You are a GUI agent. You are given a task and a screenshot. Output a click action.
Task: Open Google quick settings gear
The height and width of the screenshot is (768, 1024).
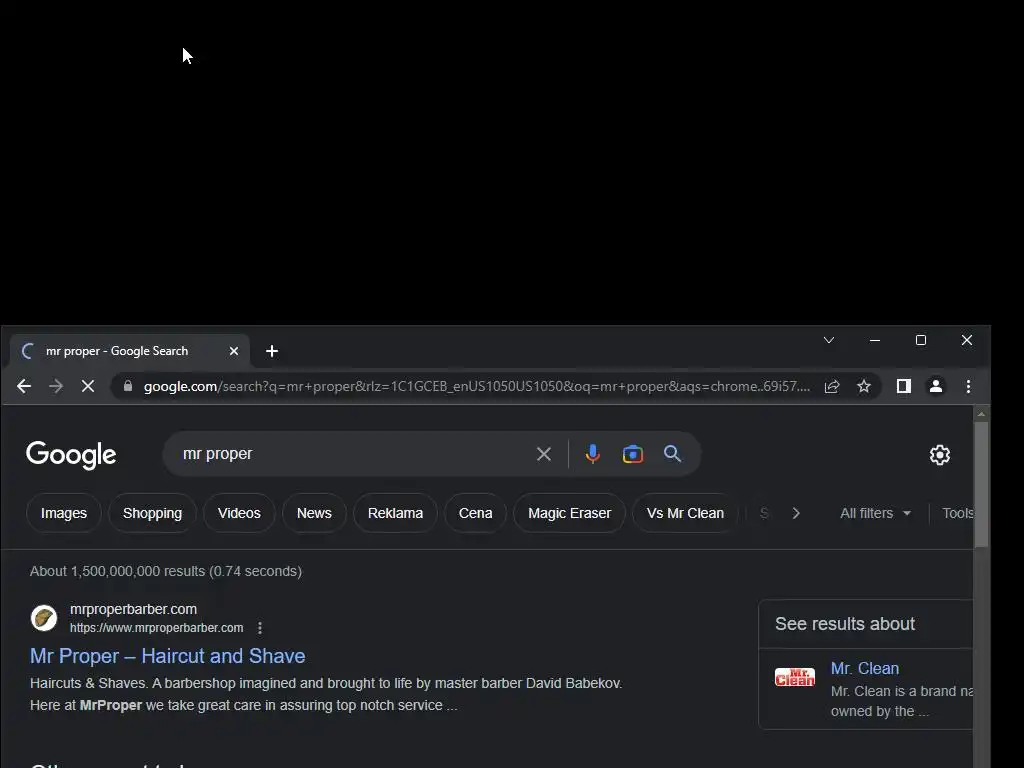[x=940, y=455]
